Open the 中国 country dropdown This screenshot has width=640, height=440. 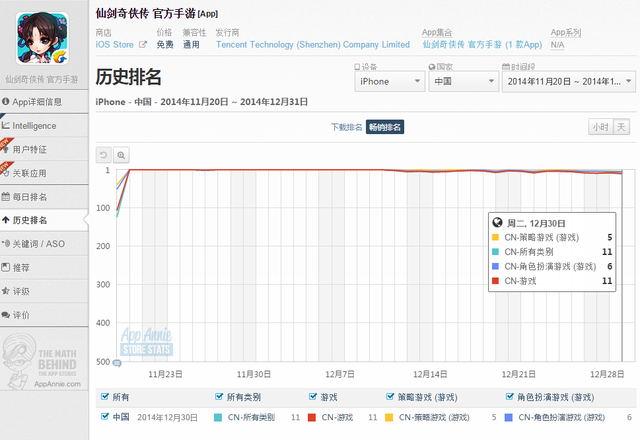click(463, 82)
